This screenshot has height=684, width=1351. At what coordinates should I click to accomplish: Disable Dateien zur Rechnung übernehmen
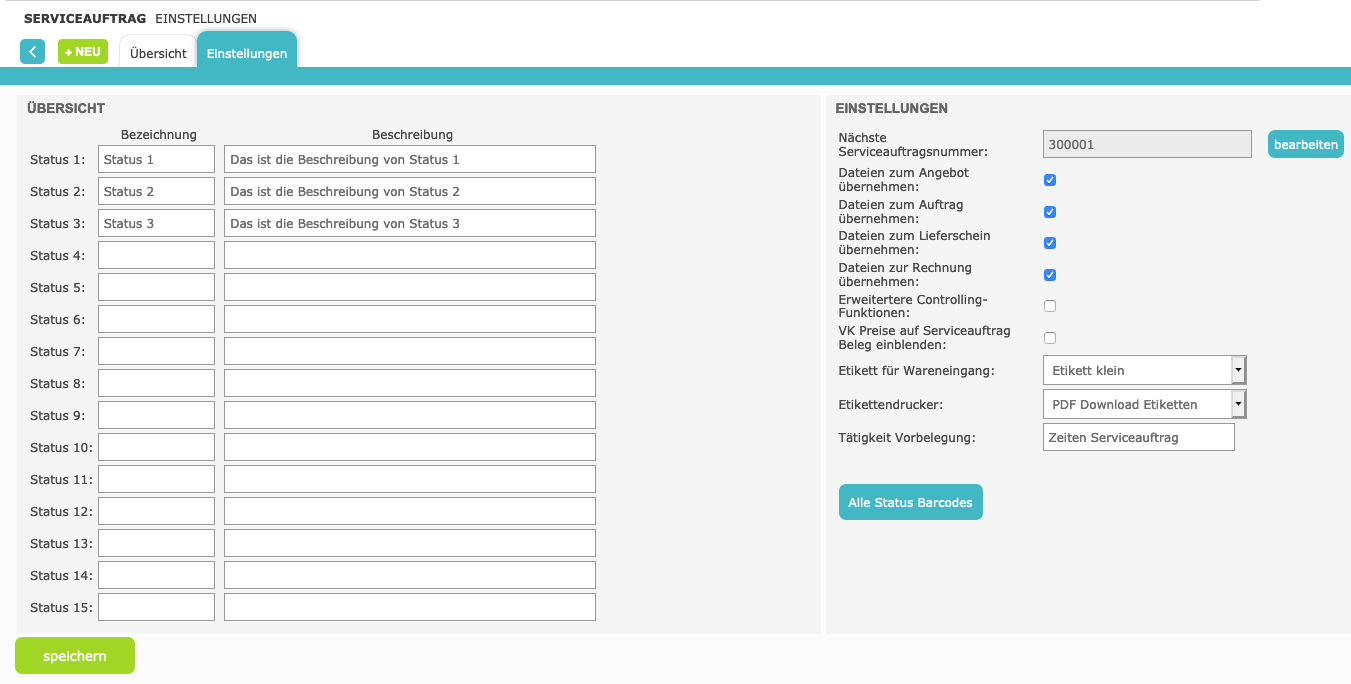pos(1050,275)
